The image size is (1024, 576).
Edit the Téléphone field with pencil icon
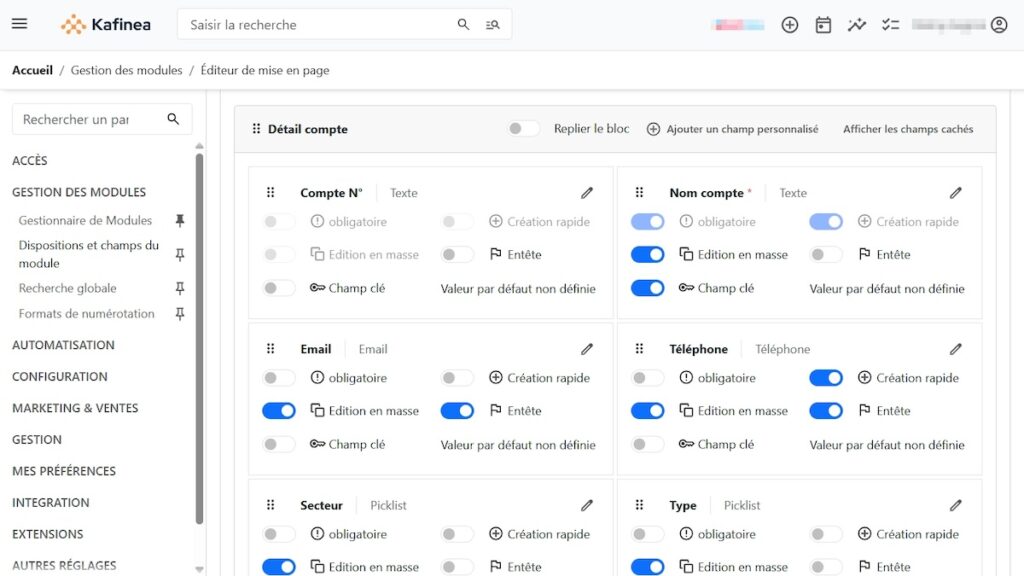click(956, 349)
